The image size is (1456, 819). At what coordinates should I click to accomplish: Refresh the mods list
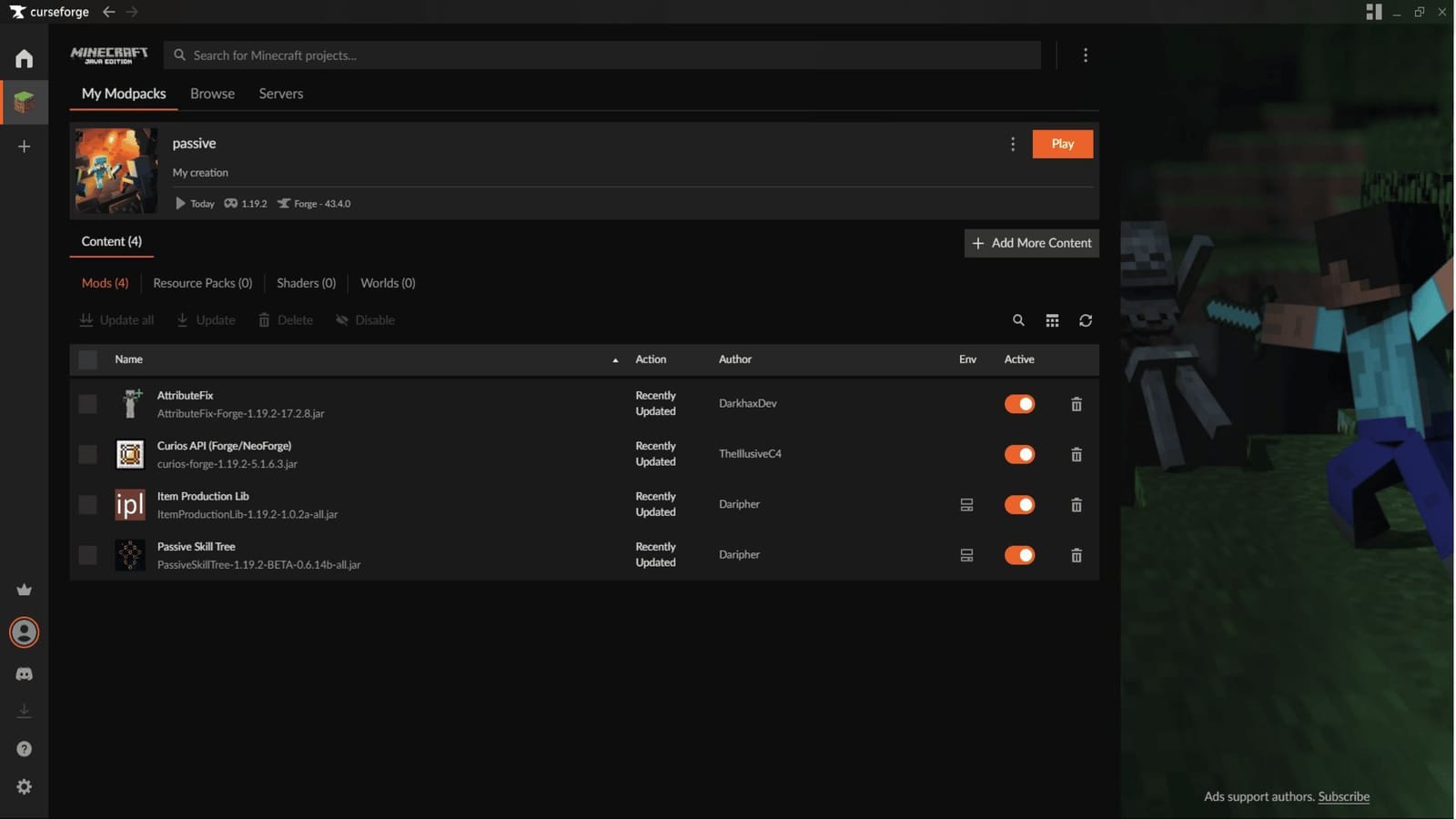pyautogui.click(x=1086, y=320)
